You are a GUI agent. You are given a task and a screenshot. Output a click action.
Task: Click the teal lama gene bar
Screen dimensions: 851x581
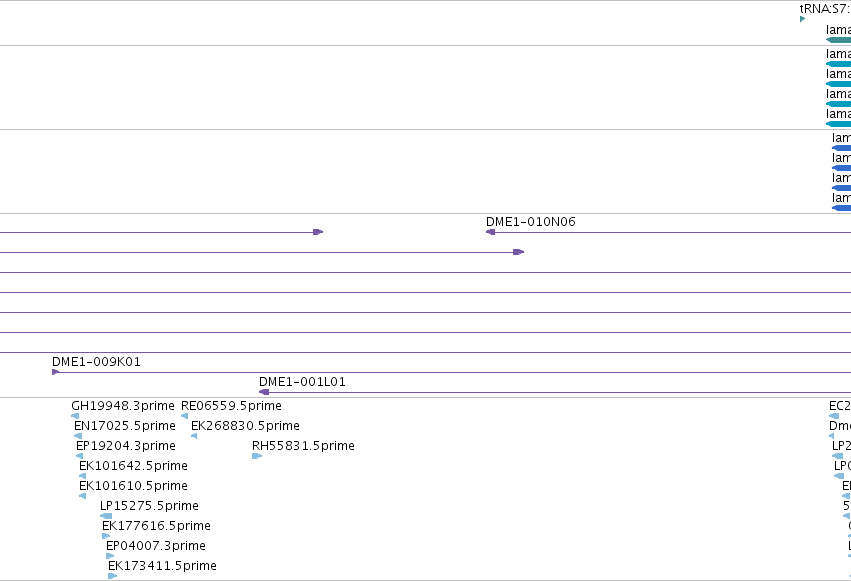coord(839,40)
